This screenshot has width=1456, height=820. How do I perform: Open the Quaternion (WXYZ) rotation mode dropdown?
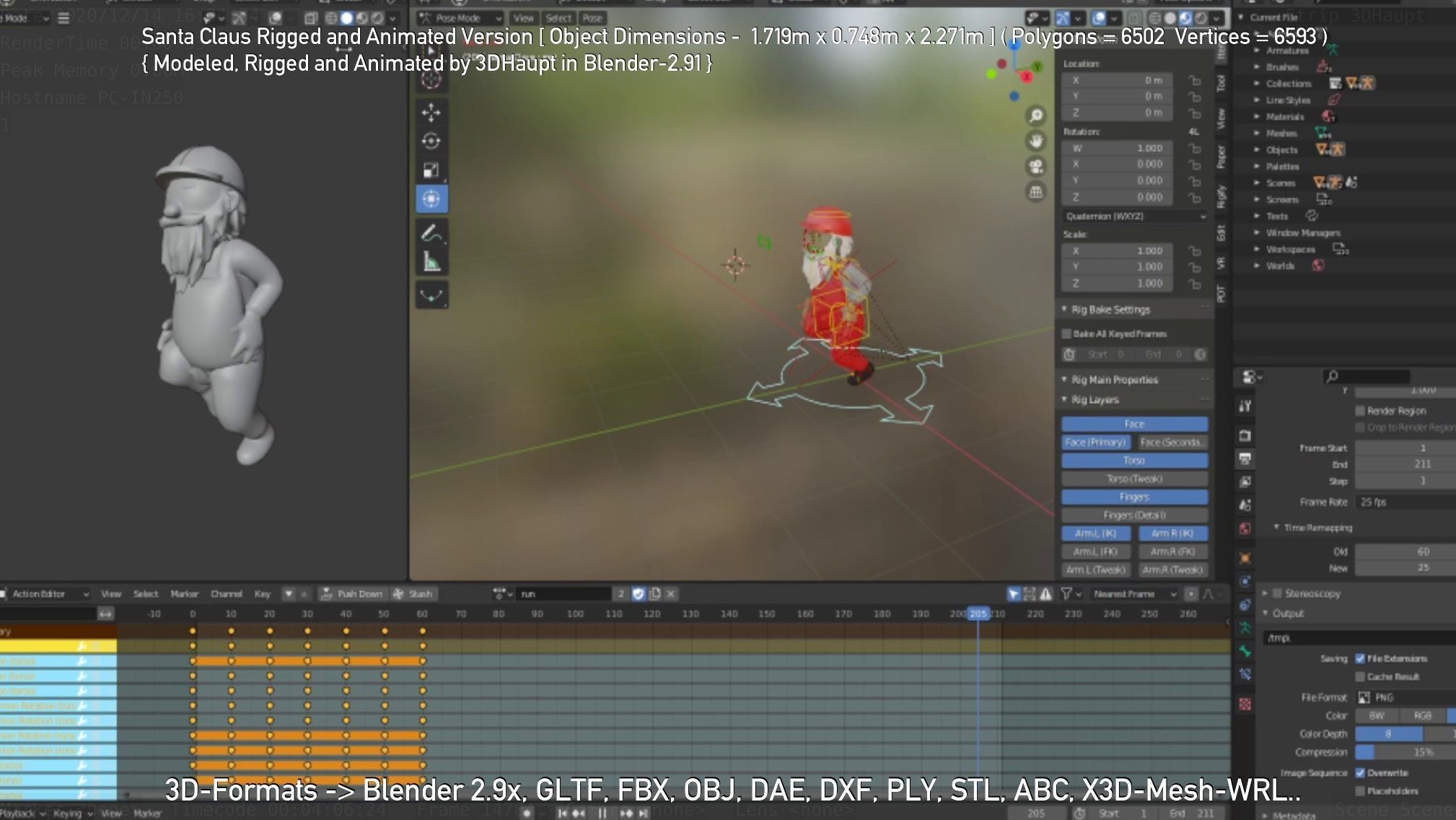pyautogui.click(x=1136, y=217)
